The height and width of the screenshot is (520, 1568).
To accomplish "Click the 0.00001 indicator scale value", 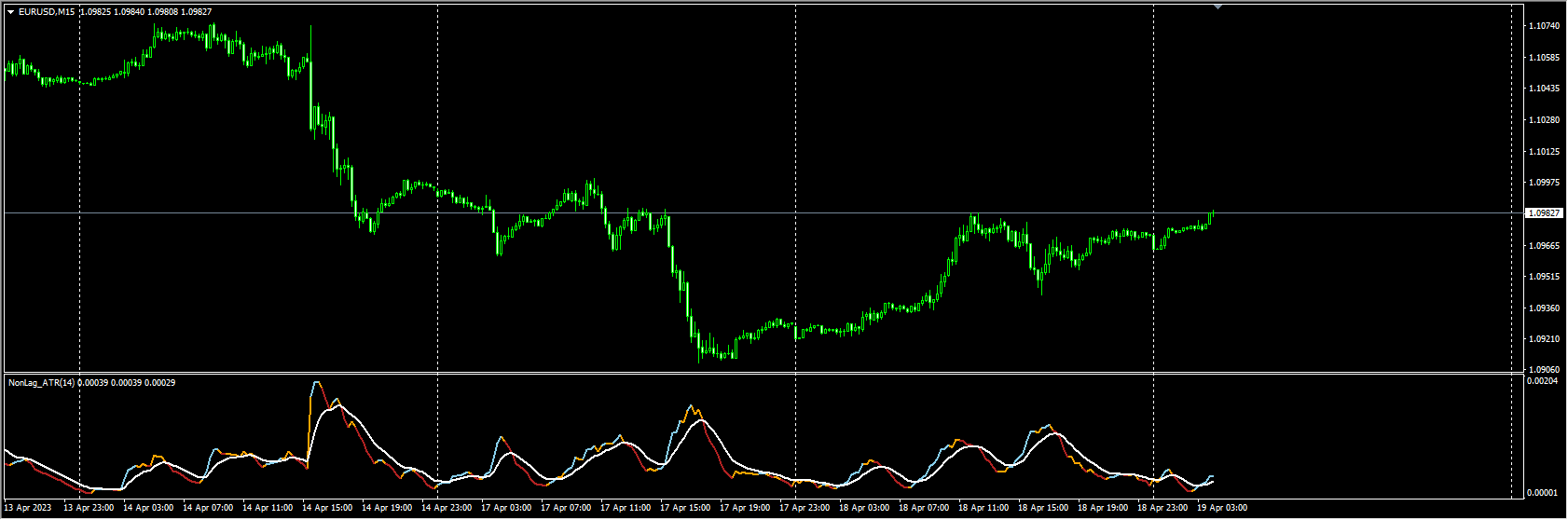I will 1544,492.
